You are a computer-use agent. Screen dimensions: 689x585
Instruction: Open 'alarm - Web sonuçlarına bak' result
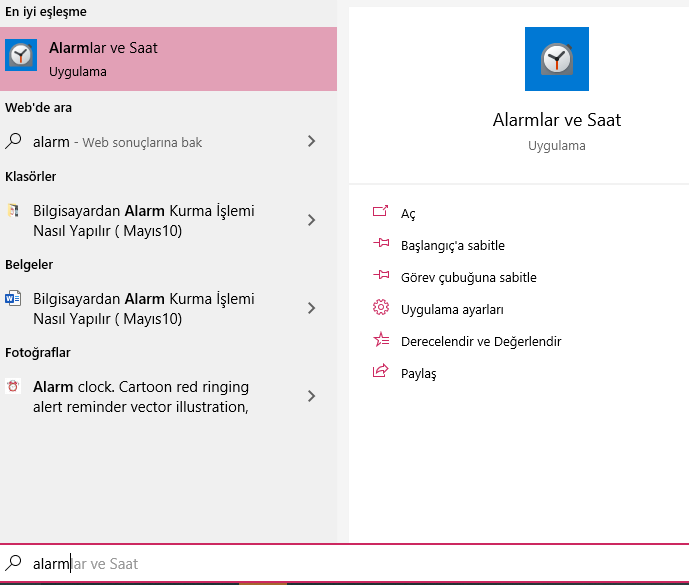tap(117, 142)
